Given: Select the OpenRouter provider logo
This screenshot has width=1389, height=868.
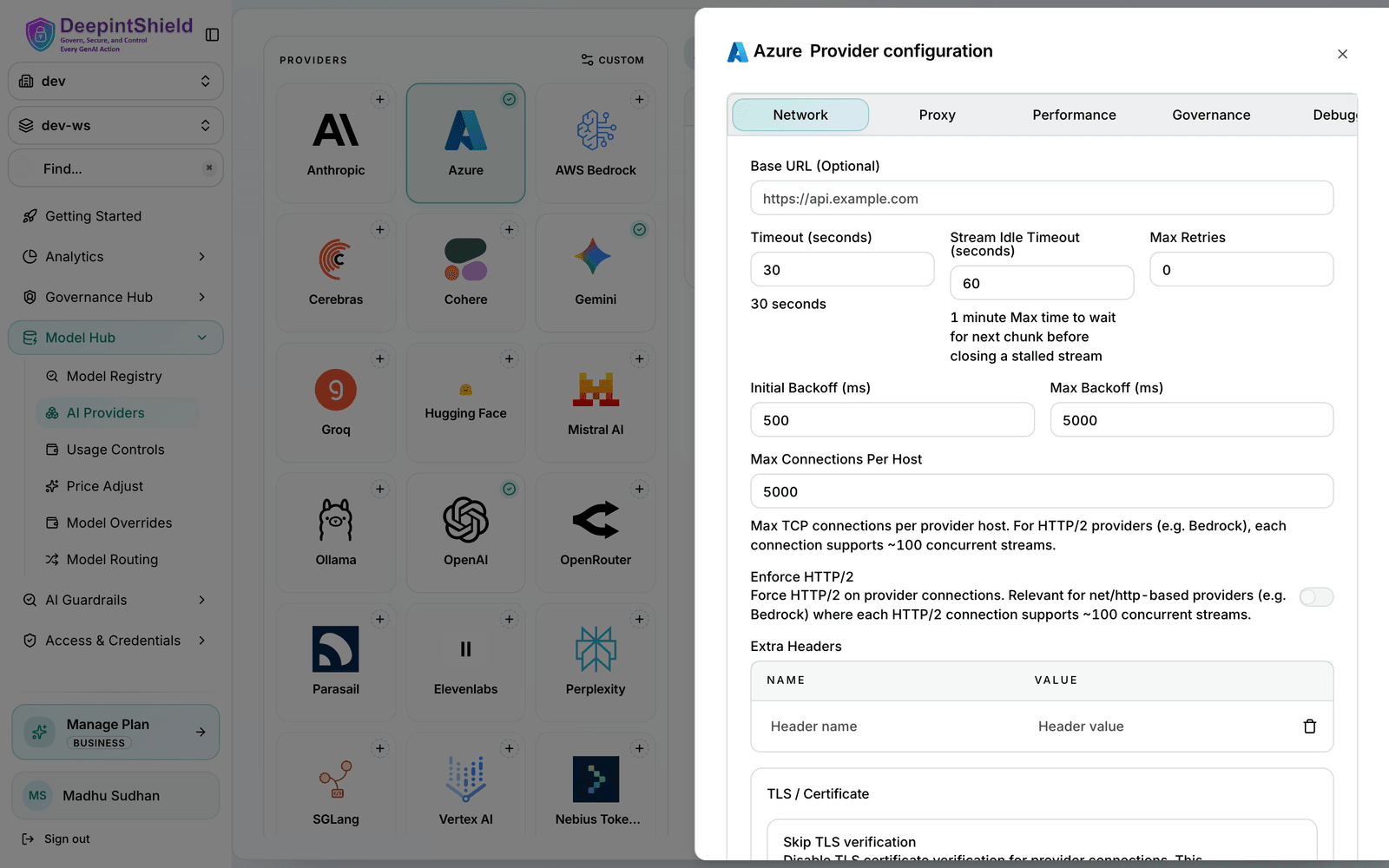Looking at the screenshot, I should 596,520.
